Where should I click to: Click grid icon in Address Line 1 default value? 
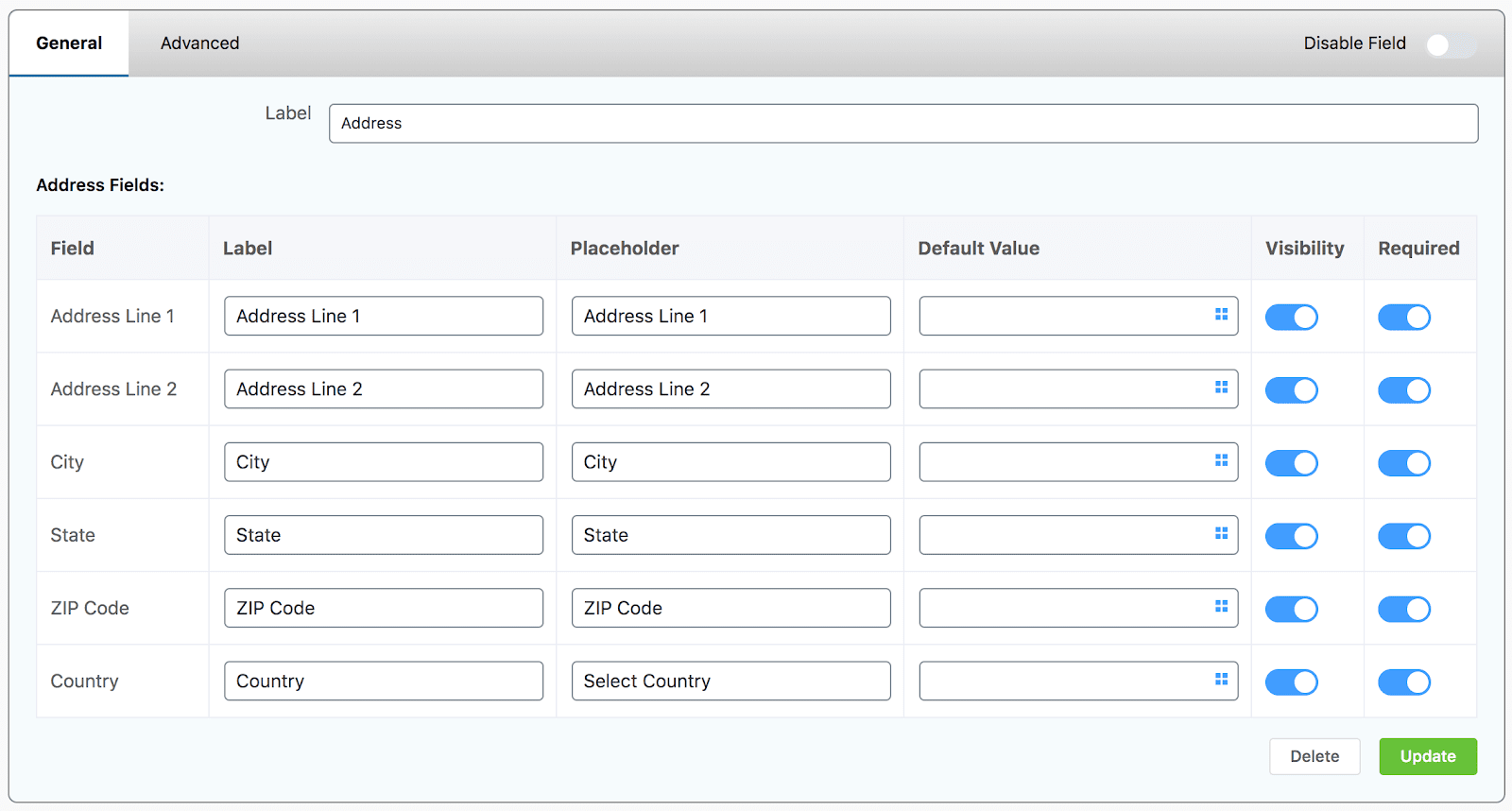click(1221, 315)
